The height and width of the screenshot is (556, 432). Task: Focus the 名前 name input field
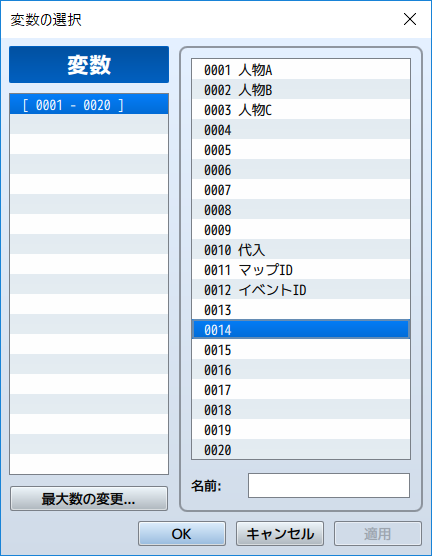(329, 485)
